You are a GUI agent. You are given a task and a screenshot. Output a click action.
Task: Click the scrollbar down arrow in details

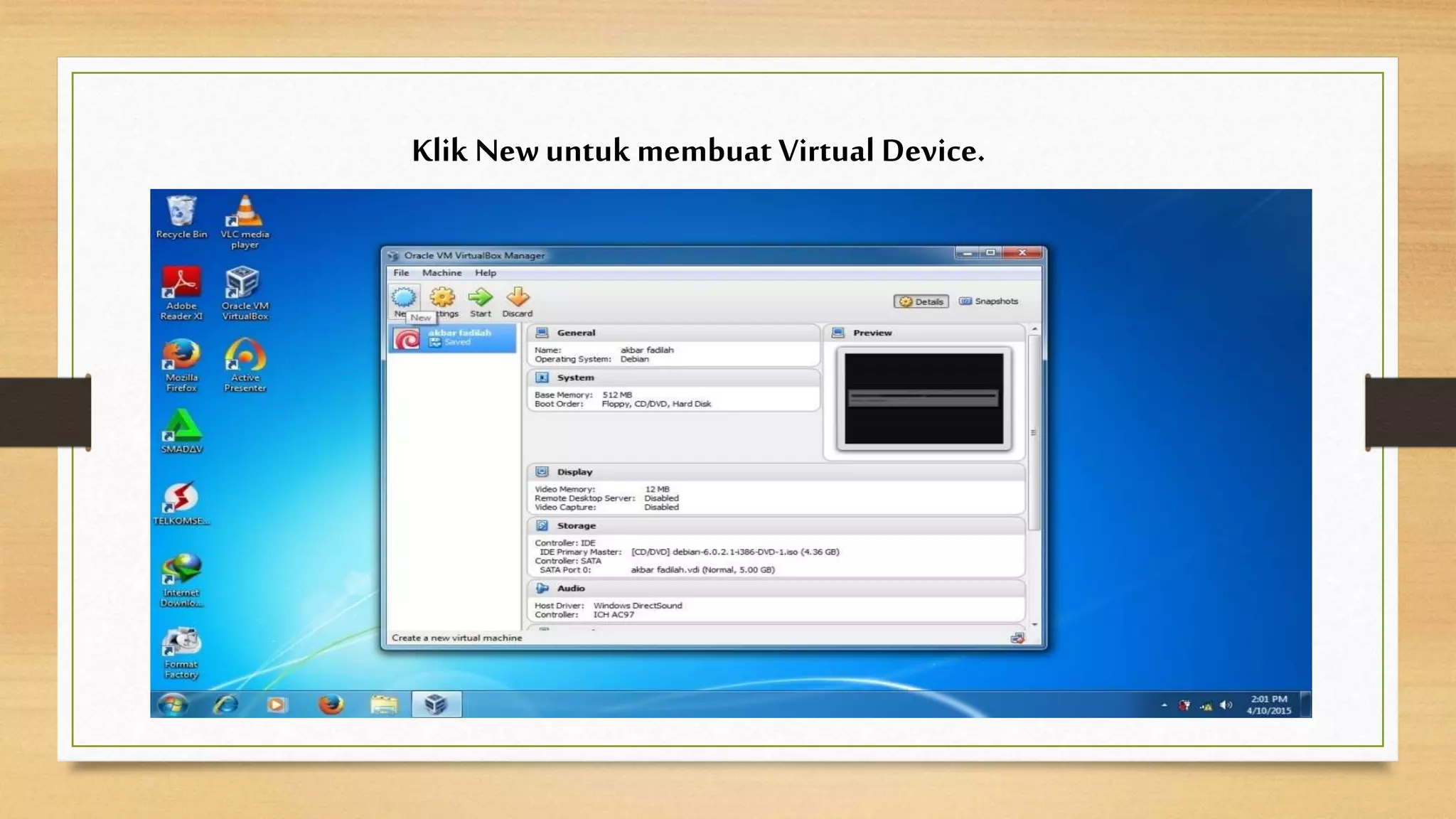click(x=1034, y=624)
